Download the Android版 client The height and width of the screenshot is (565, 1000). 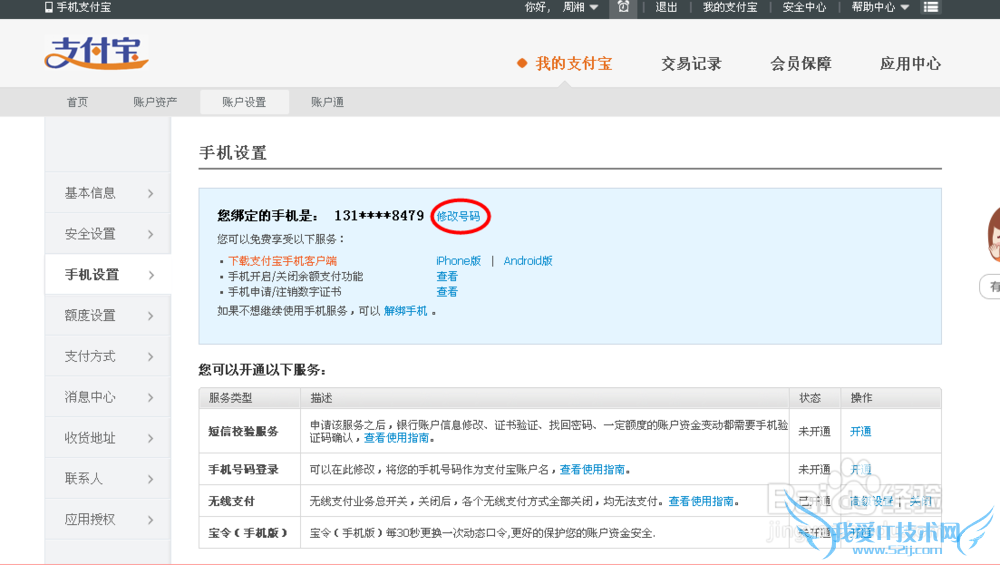528,261
